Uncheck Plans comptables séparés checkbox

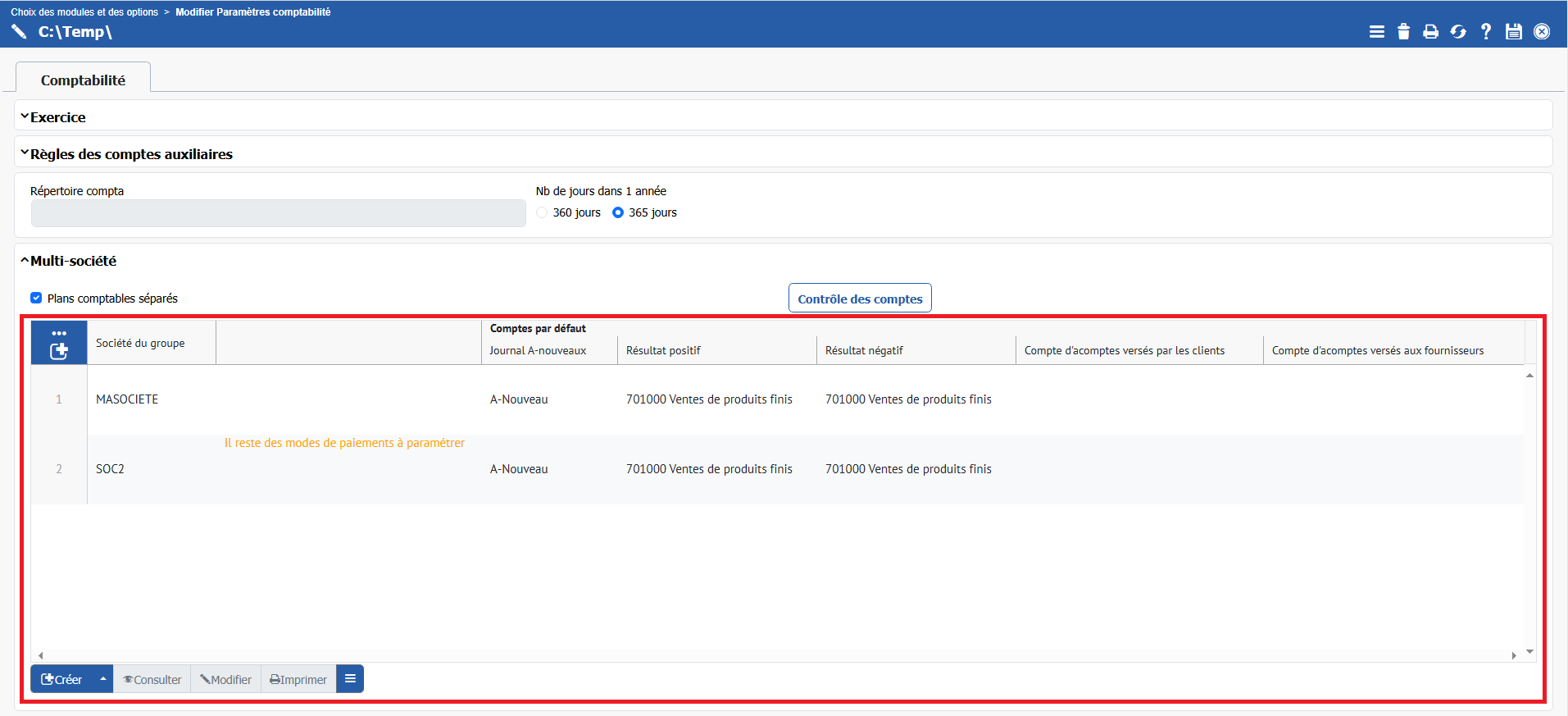point(36,298)
